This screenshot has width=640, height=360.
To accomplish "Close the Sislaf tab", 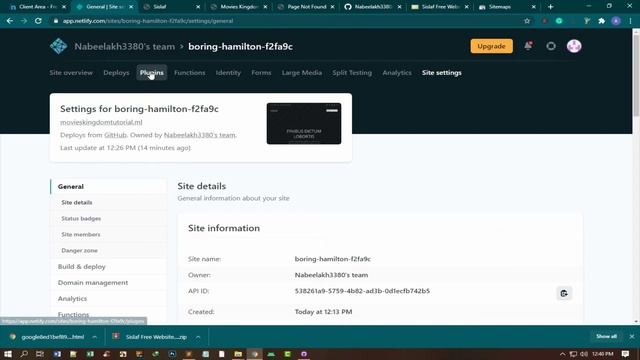I will 198,7.
